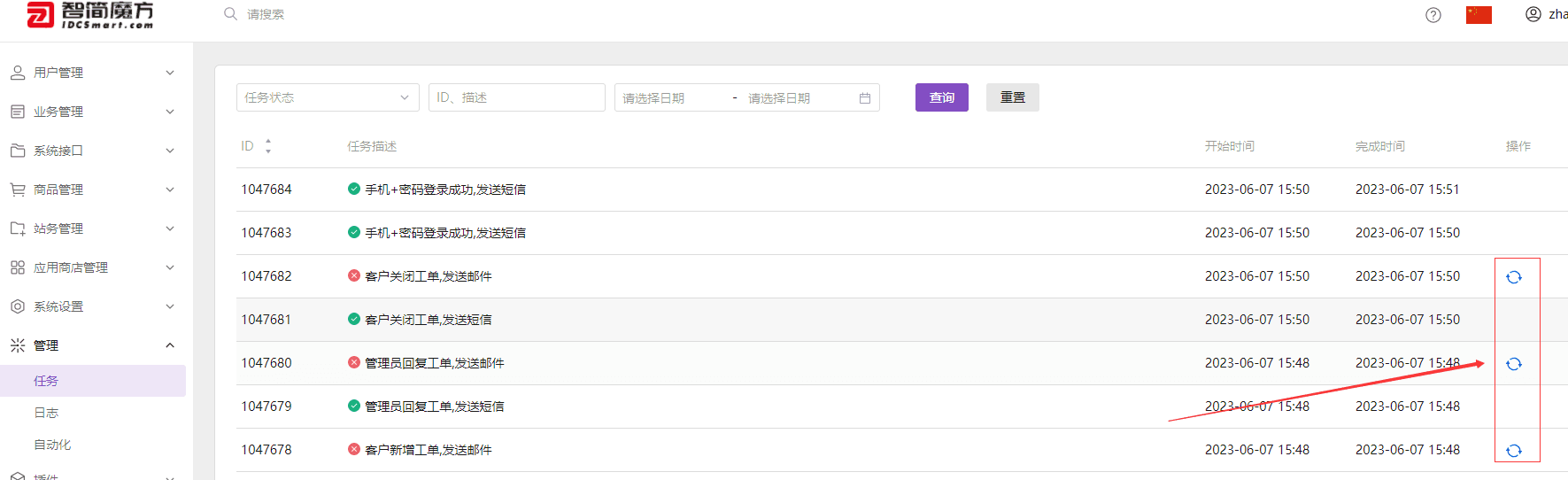This screenshot has height=480, width=1568.
Task: Click the search magnifier icon
Action: pyautogui.click(x=230, y=14)
